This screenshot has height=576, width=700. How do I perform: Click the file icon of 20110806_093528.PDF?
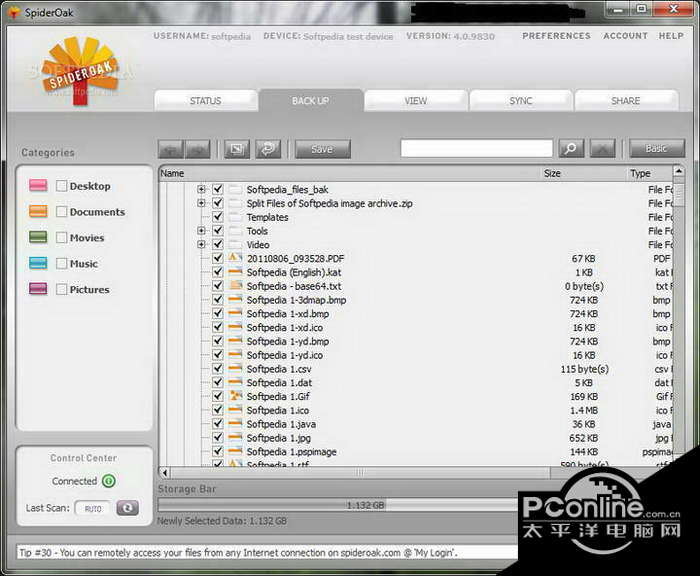(x=235, y=258)
